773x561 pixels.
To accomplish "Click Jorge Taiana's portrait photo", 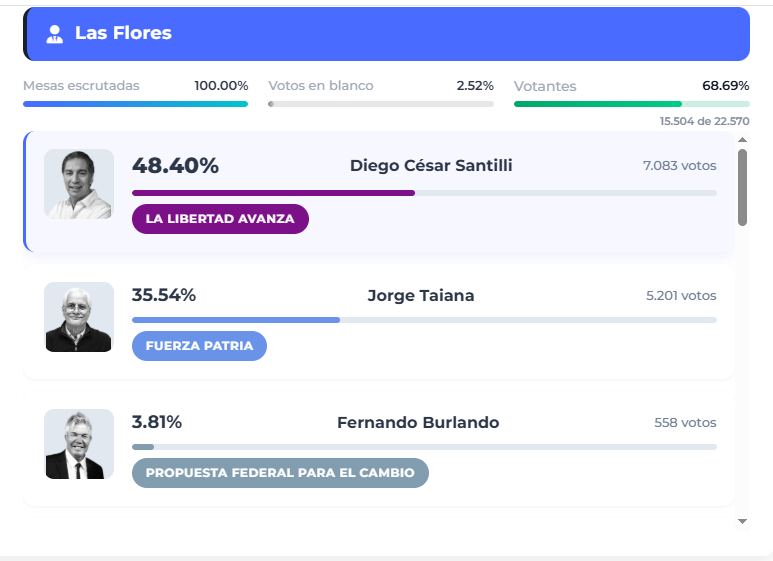I will (x=79, y=317).
